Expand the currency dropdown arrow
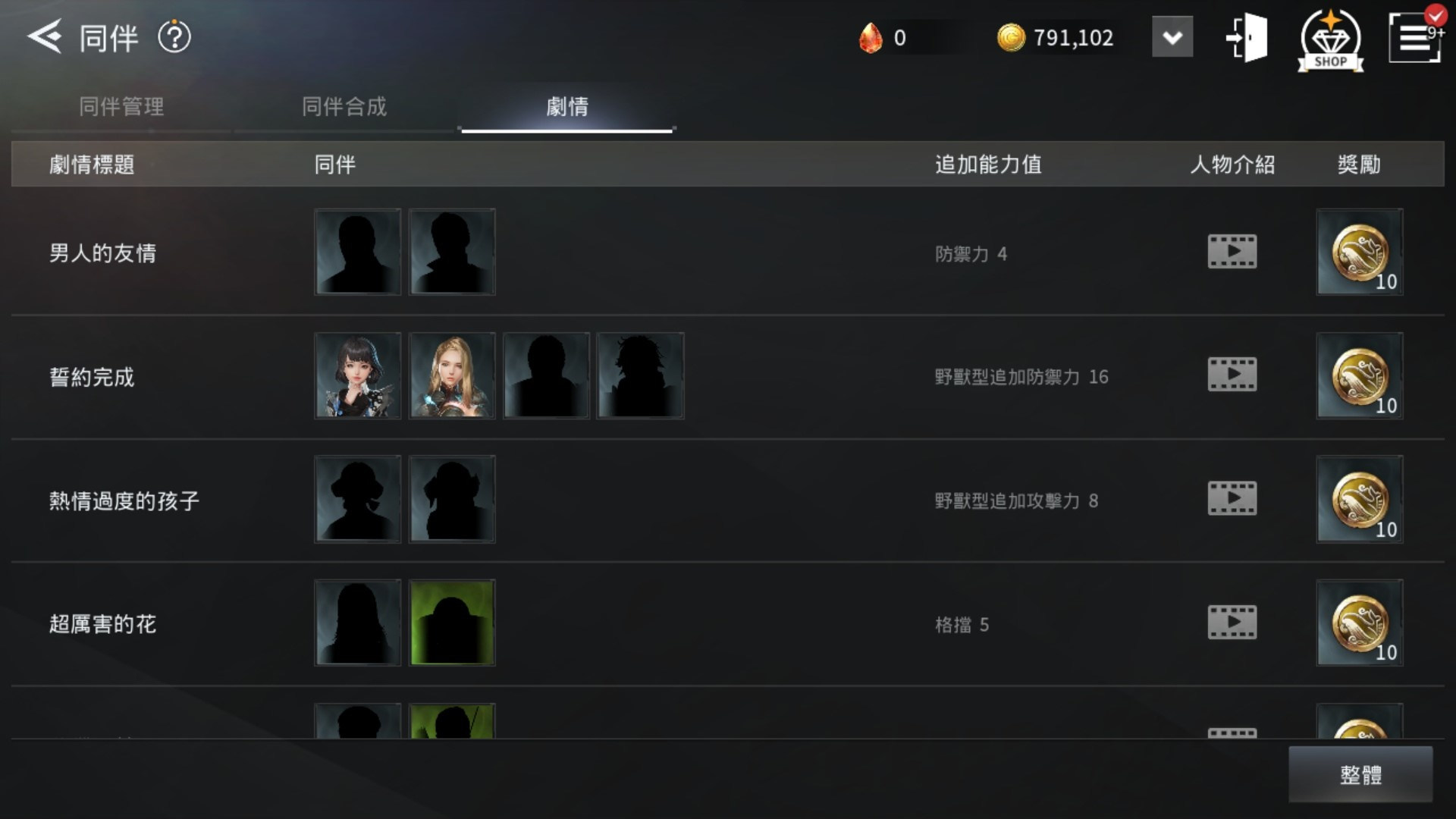Viewport: 1456px width, 819px height. 1172,37
